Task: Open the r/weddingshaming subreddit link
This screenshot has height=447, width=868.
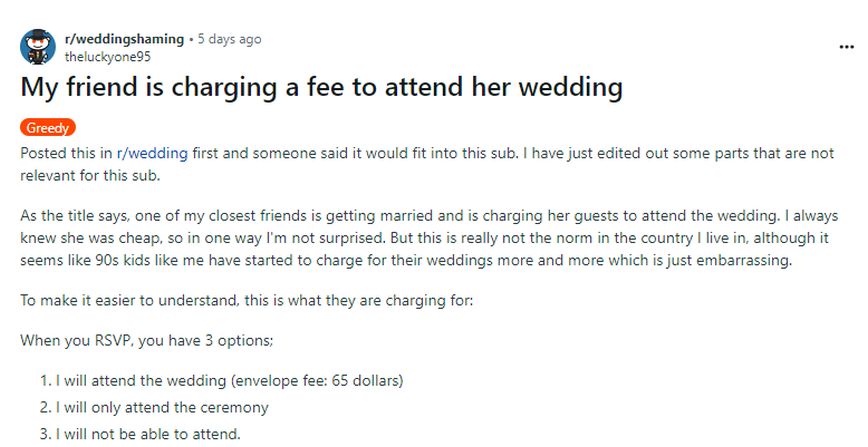Action: click(124, 39)
